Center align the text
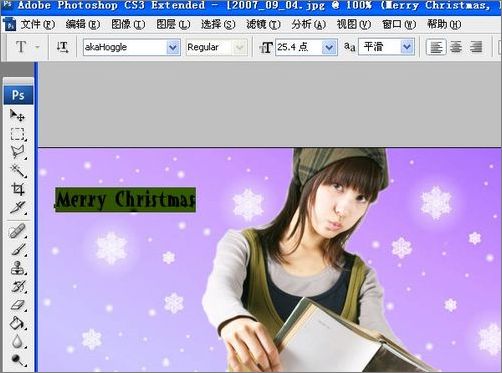 click(456, 47)
